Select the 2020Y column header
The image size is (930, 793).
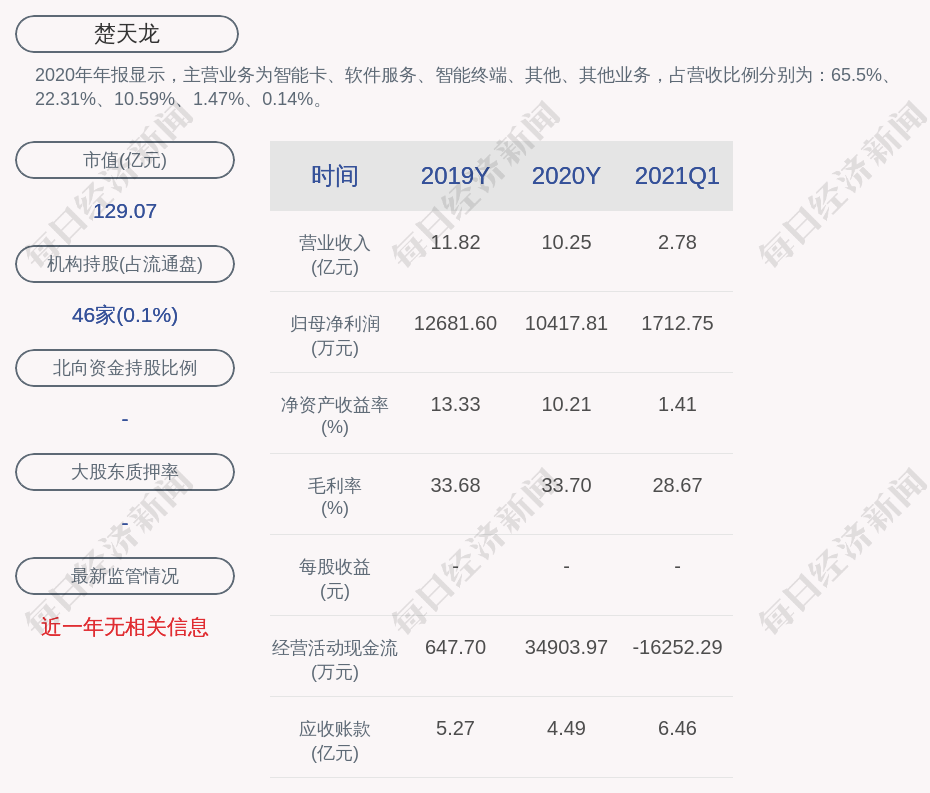[x=566, y=176]
